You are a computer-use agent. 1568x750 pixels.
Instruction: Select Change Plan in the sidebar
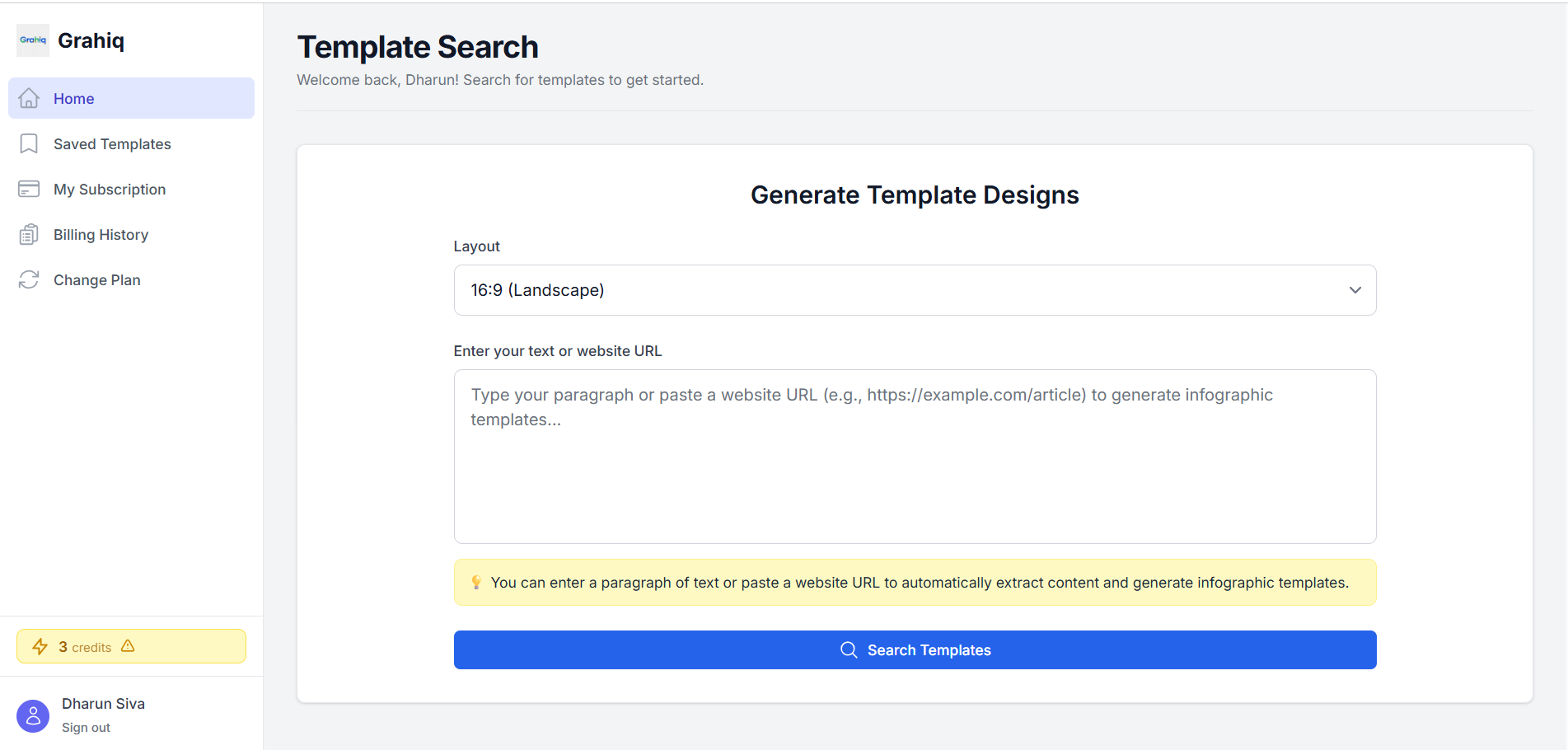point(96,280)
